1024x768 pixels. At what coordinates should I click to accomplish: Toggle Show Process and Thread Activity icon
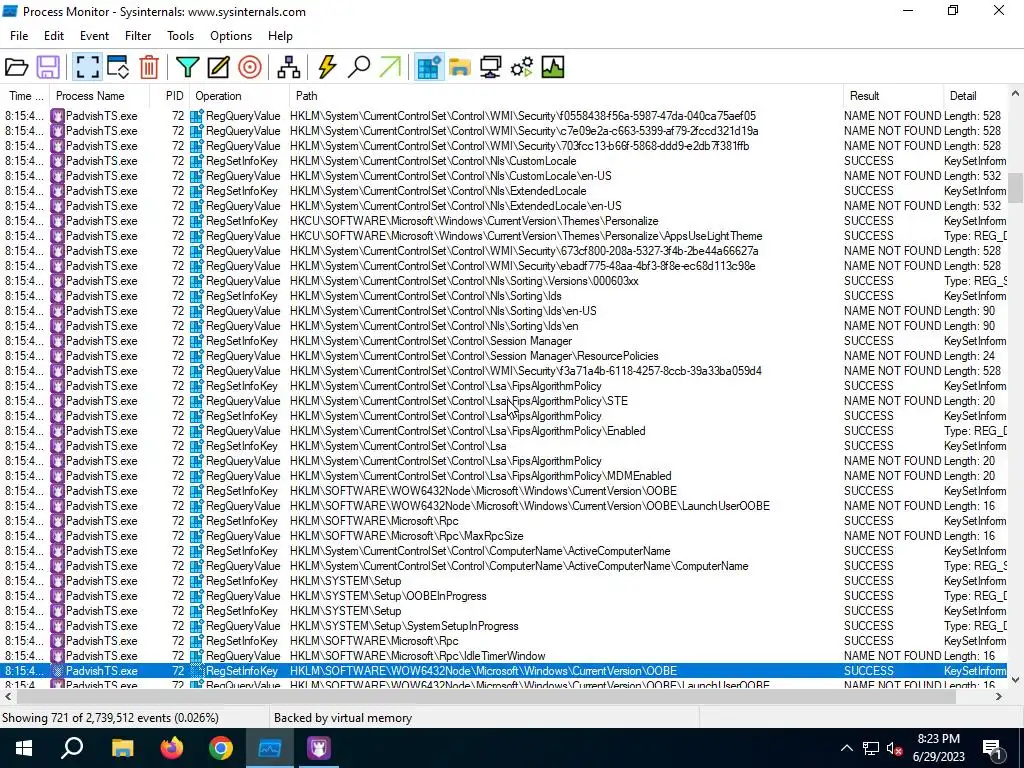522,67
